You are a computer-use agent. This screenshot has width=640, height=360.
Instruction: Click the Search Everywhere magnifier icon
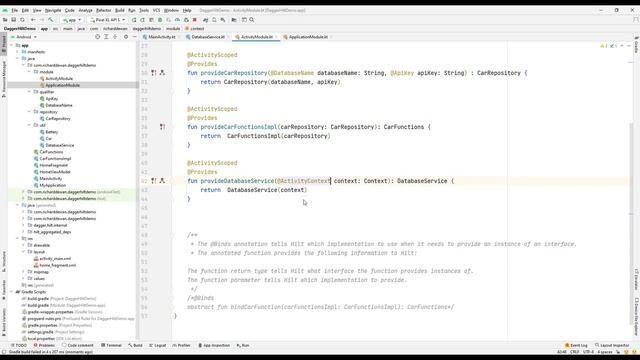click(x=252, y=20)
